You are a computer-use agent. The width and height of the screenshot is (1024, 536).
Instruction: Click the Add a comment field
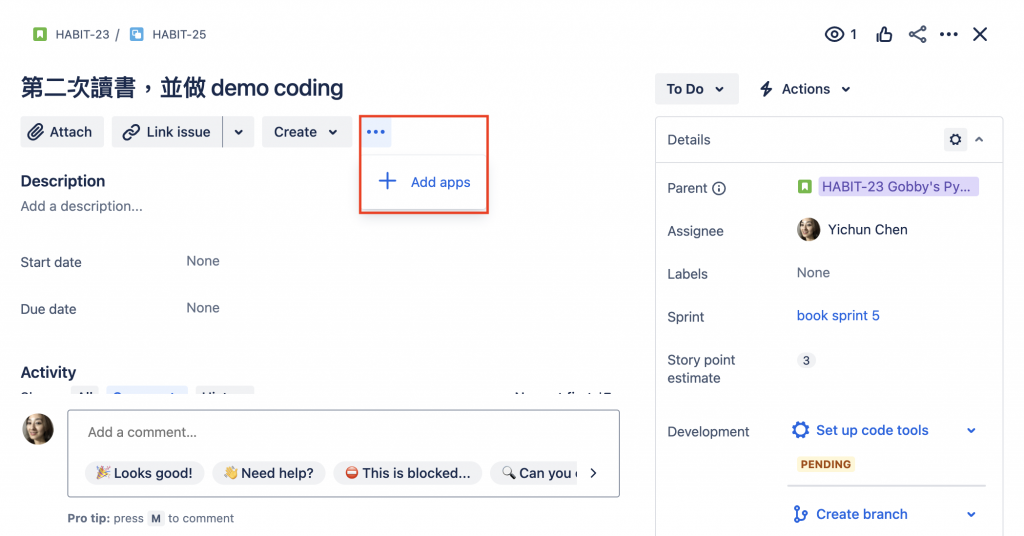pos(343,433)
